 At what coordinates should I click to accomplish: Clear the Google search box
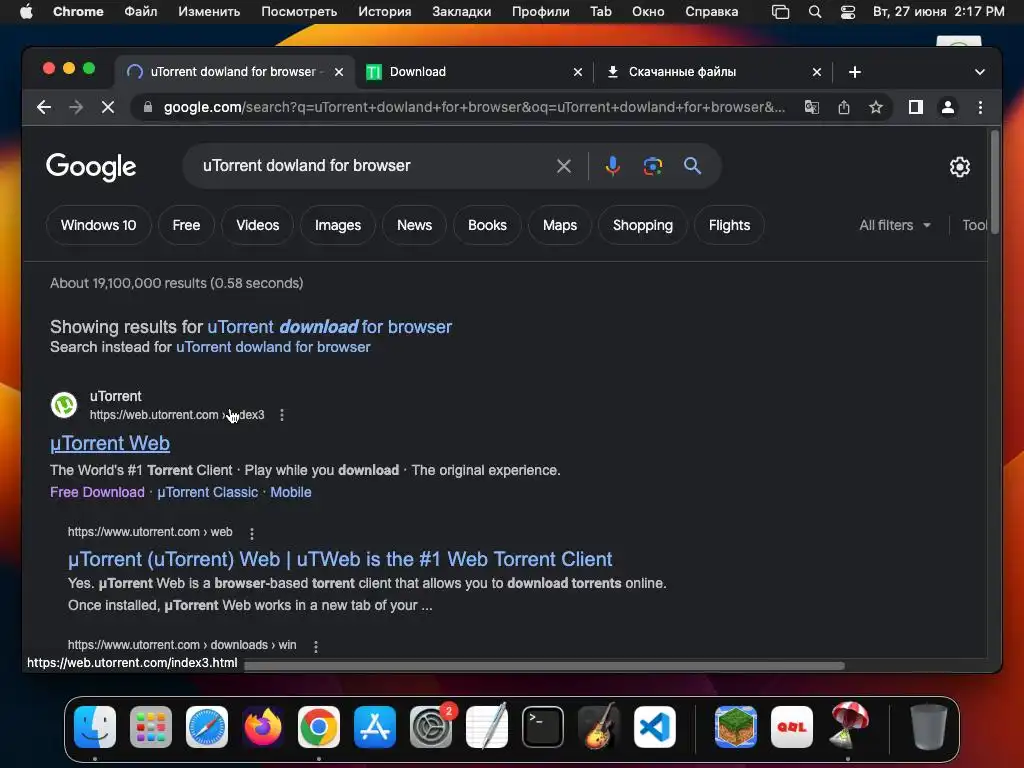pyautogui.click(x=564, y=166)
